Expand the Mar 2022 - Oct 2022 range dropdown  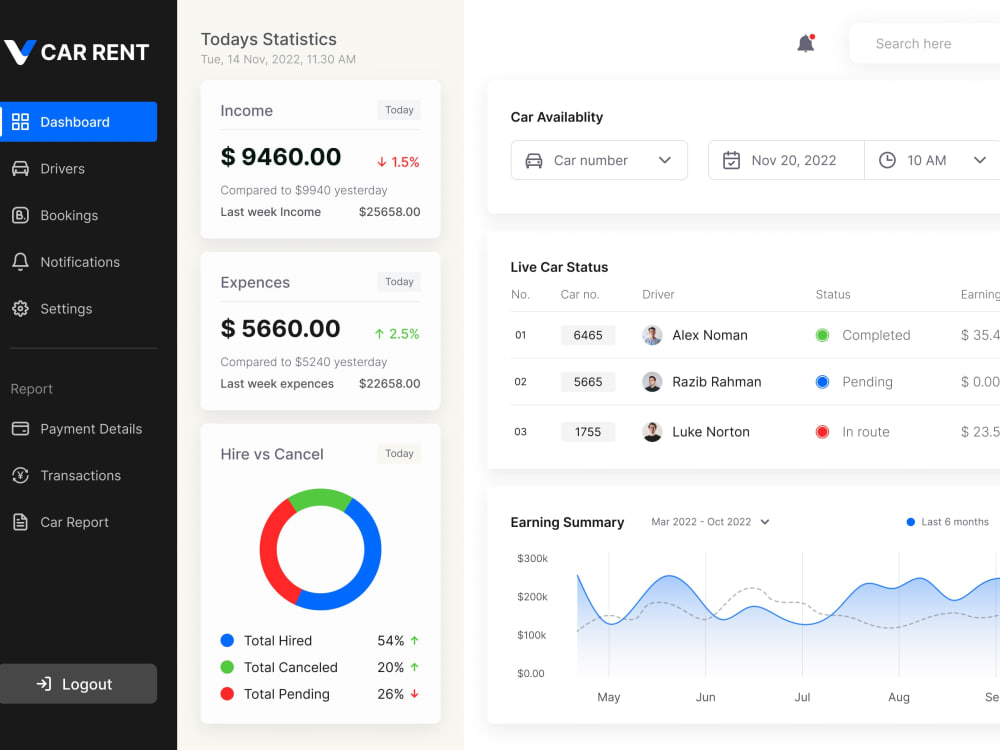pos(710,522)
